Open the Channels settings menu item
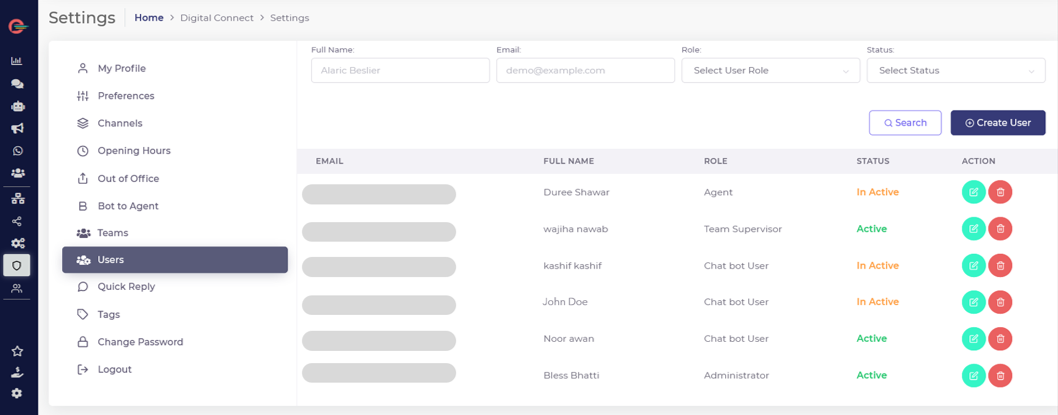The height and width of the screenshot is (415, 1058). (120, 123)
